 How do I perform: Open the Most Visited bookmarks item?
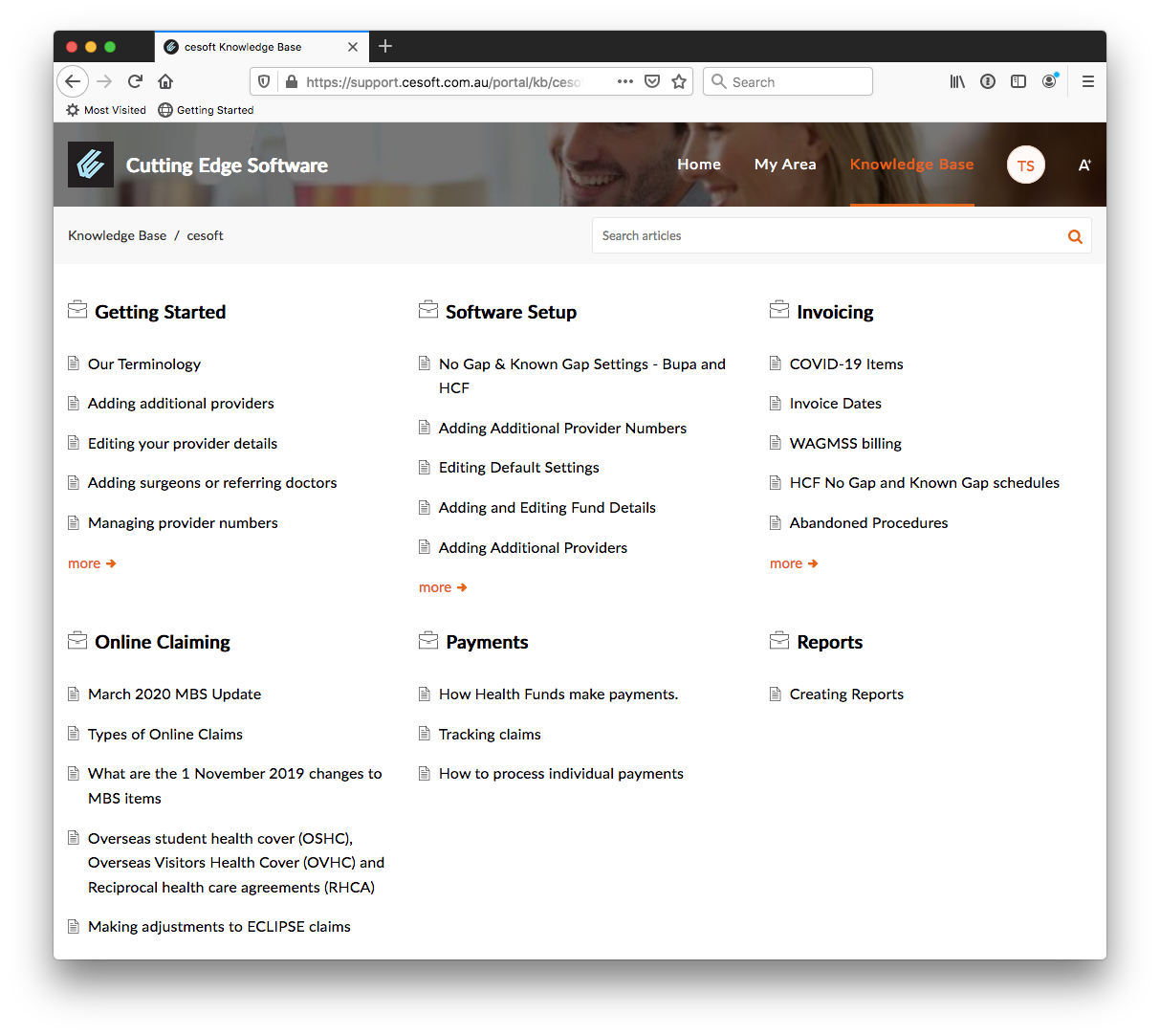[x=106, y=110]
